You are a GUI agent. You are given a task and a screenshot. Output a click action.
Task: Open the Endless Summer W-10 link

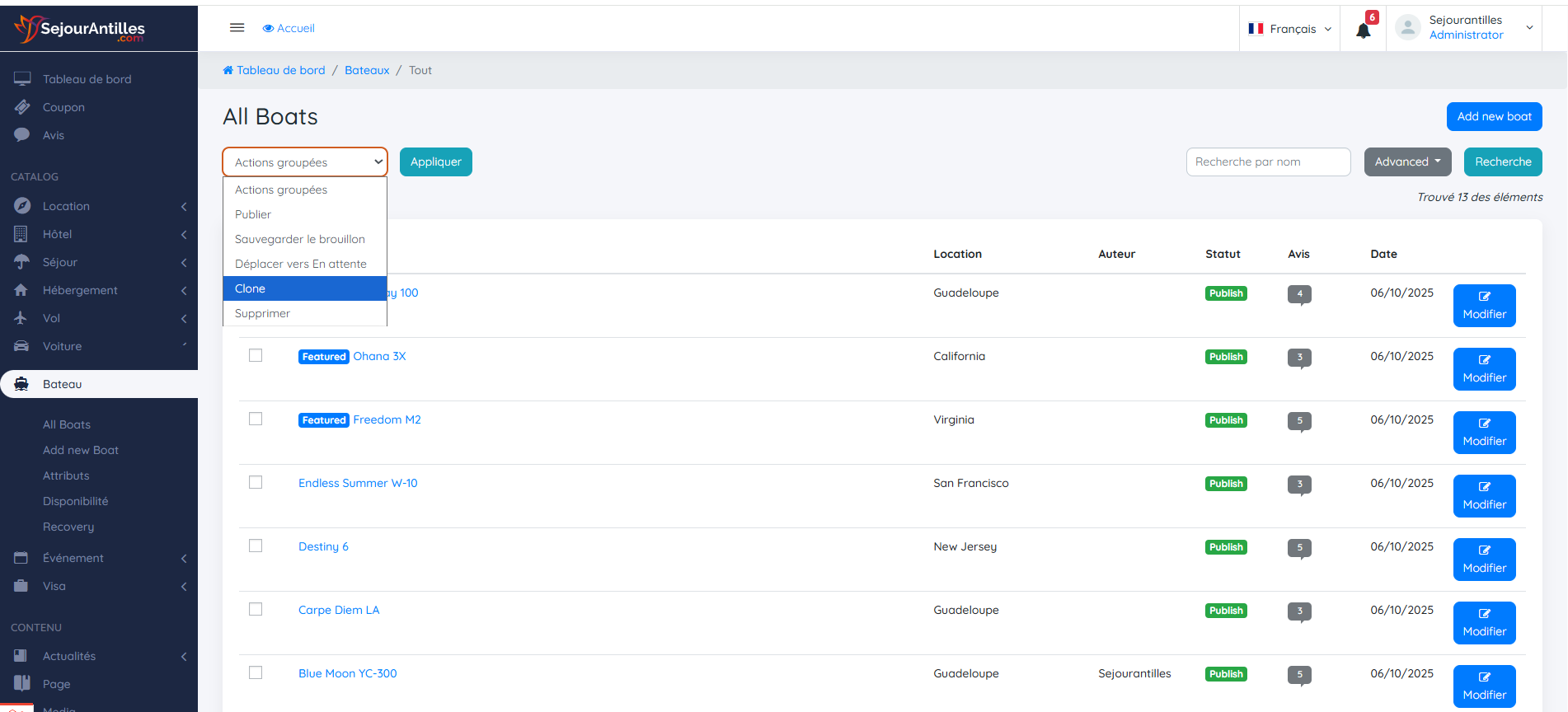(358, 483)
